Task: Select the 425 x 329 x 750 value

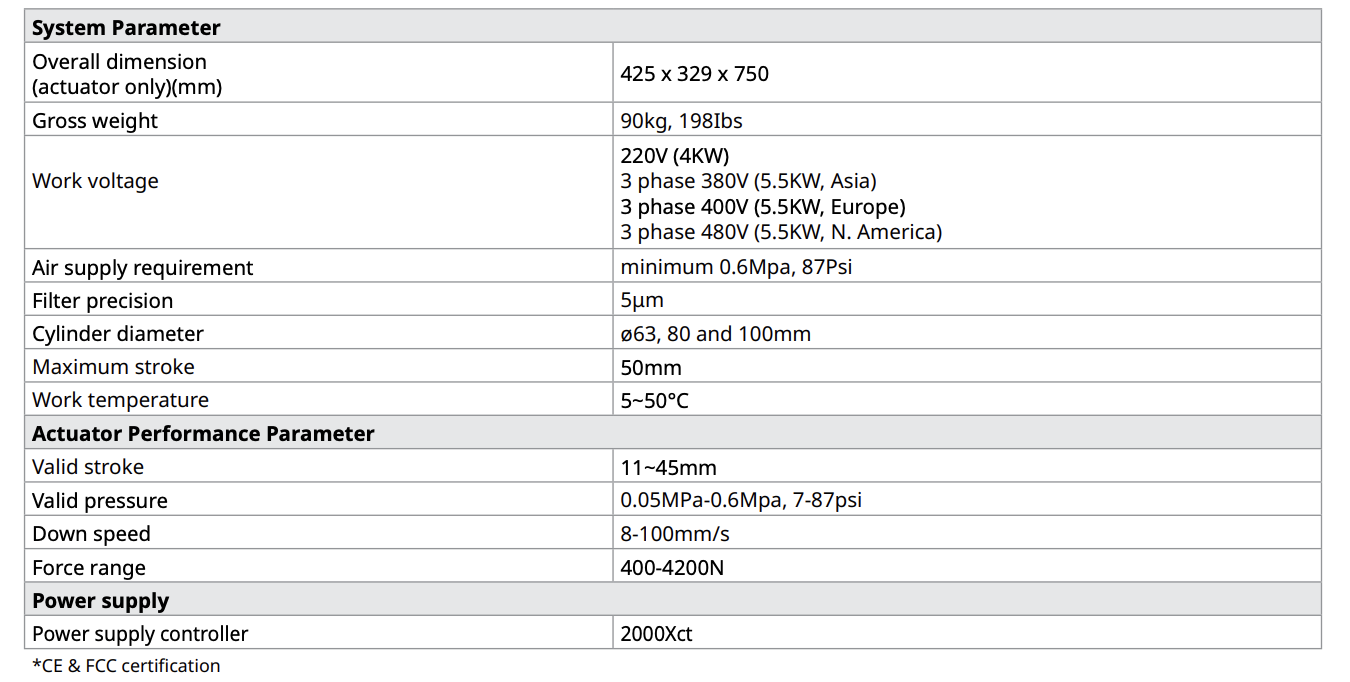Action: click(x=694, y=74)
